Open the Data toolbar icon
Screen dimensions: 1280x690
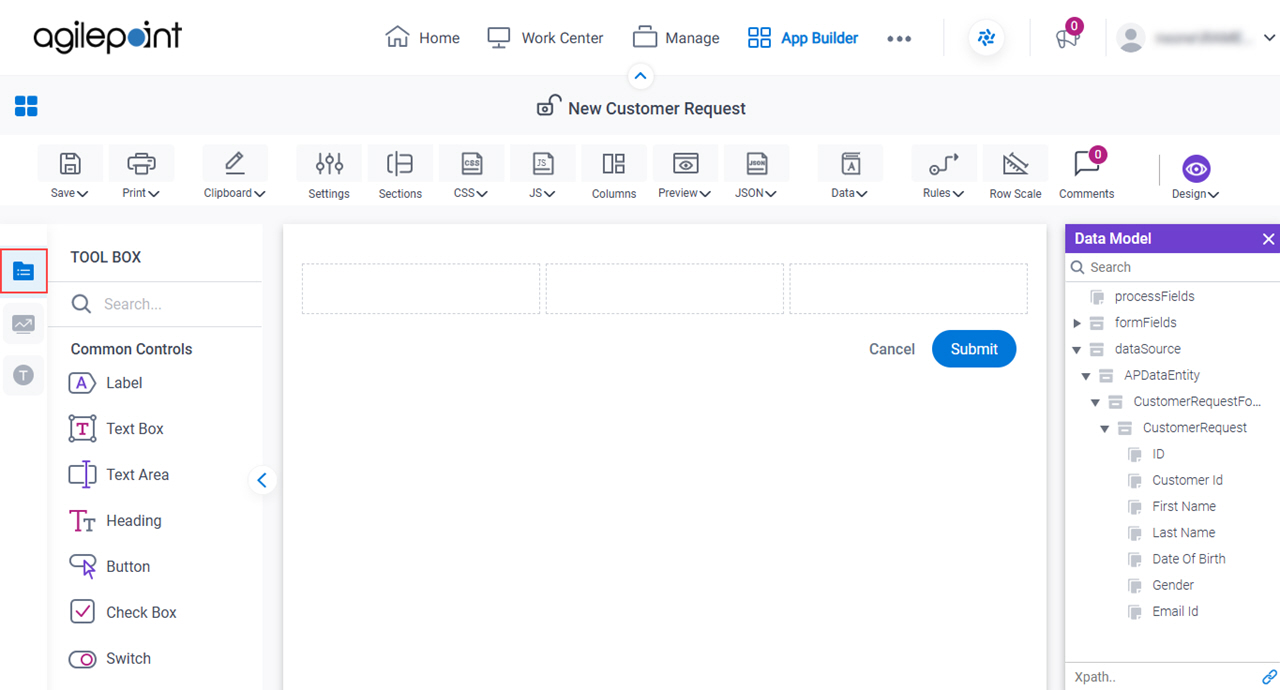[x=850, y=164]
